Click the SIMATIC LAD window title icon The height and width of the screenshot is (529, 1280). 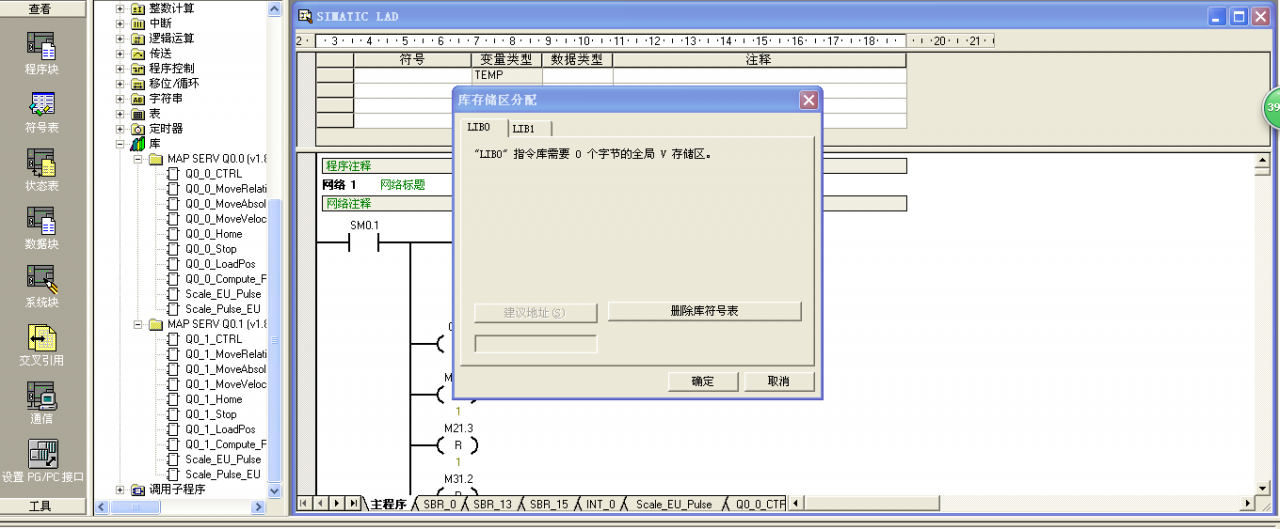(305, 16)
